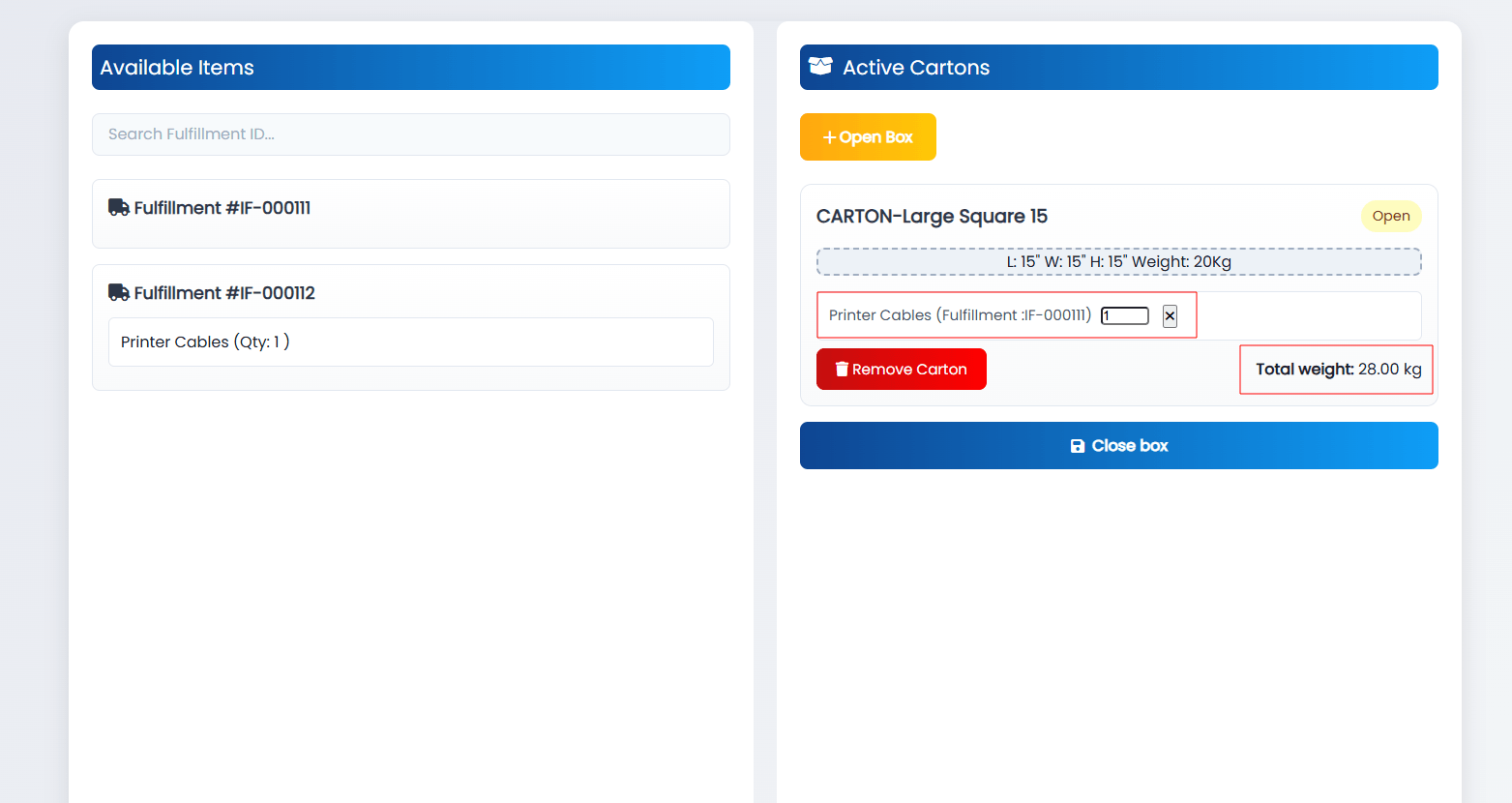Click the save icon on Close box
The image size is (1512, 803).
(1078, 445)
